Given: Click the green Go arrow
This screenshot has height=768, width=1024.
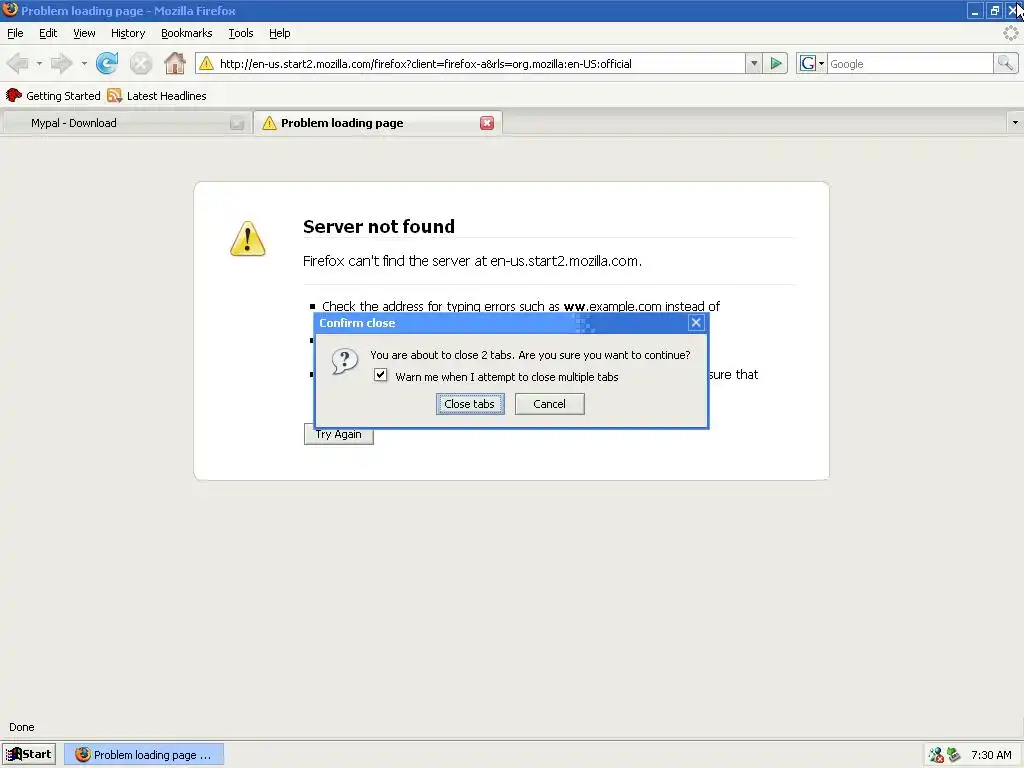Looking at the screenshot, I should pyautogui.click(x=775, y=63).
